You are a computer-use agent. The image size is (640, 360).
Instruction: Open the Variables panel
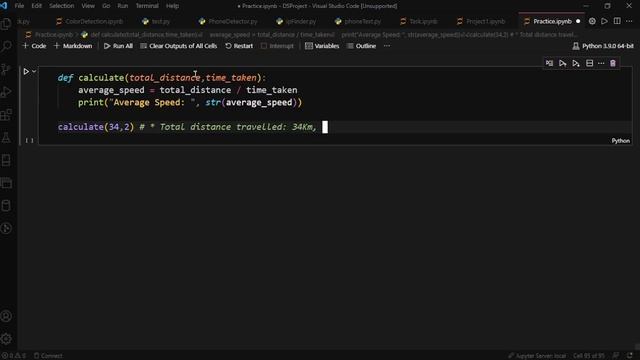tap(322, 46)
